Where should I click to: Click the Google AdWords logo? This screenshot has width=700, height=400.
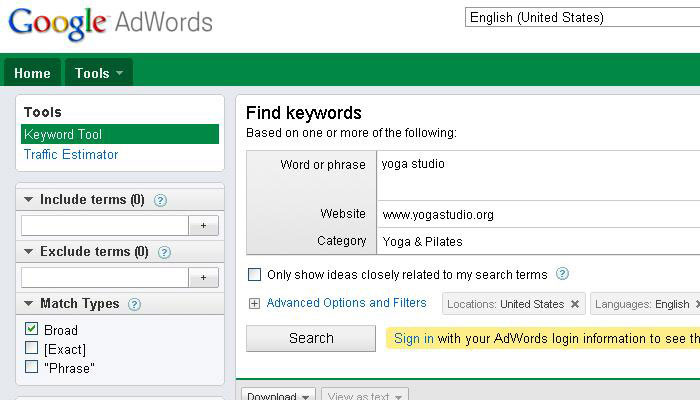[110, 23]
